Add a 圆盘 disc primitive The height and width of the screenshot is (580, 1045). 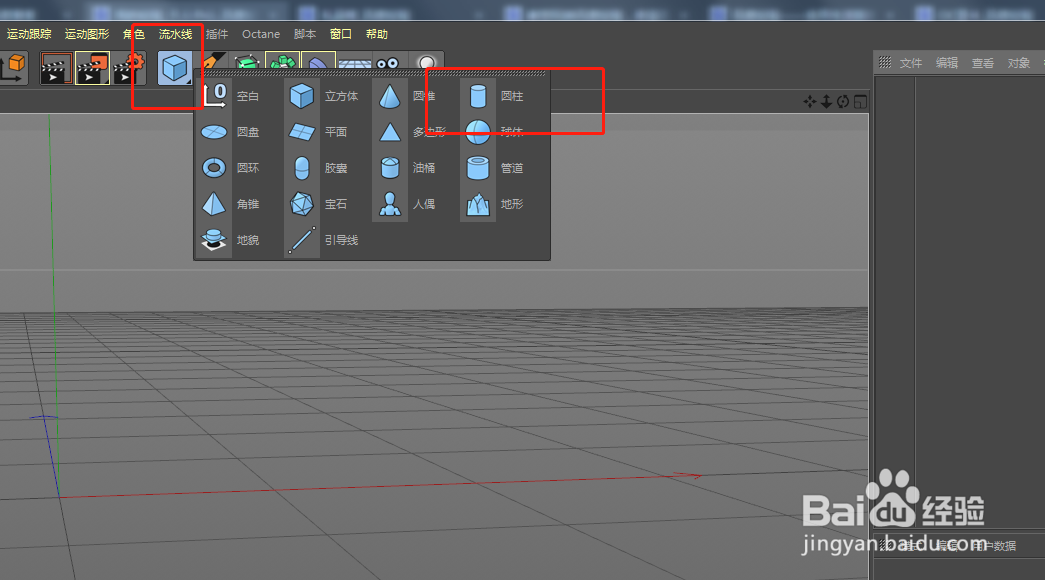[x=231, y=132]
